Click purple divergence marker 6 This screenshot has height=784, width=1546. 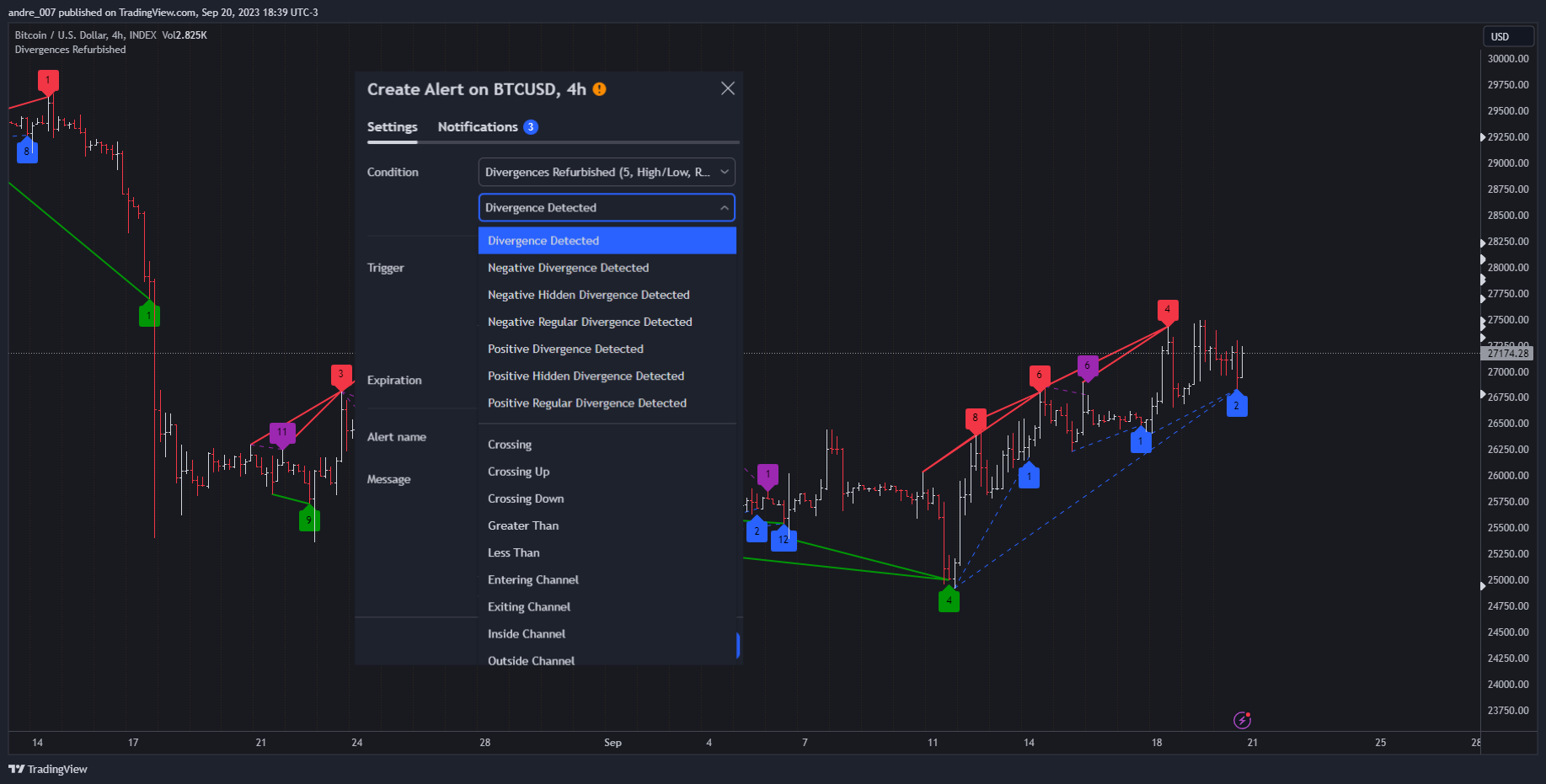point(1088,366)
